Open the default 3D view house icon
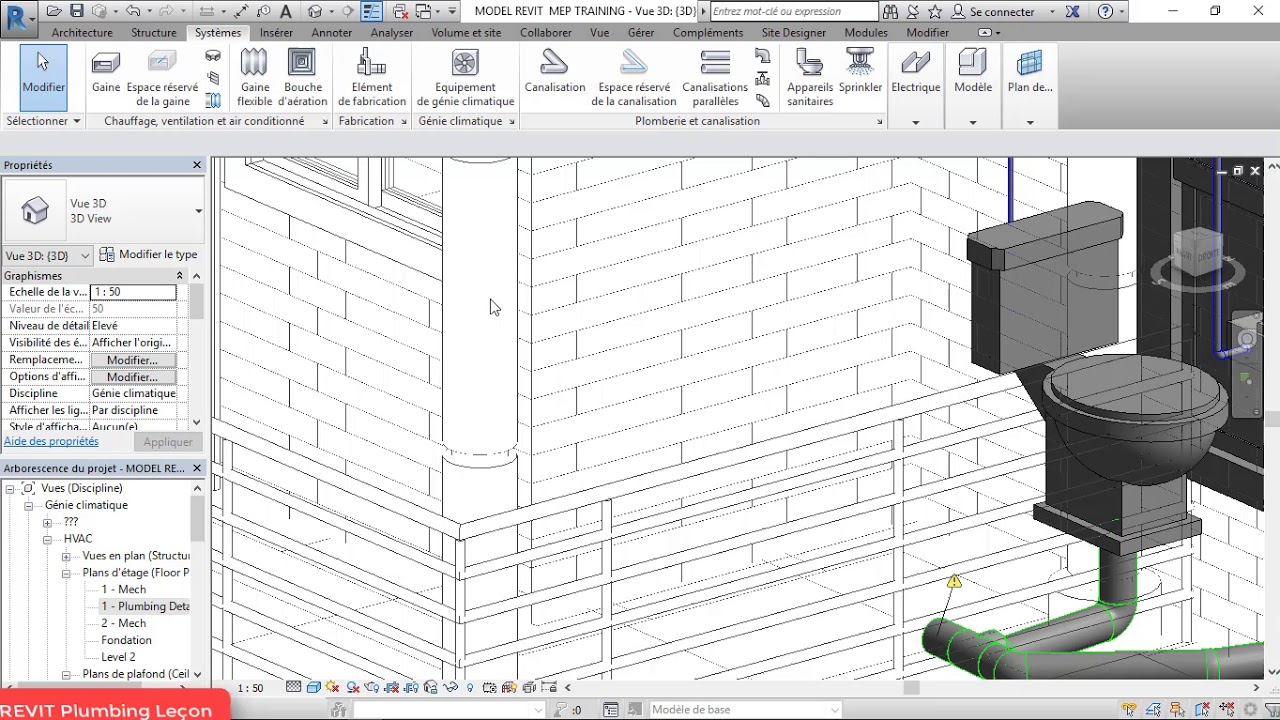The height and width of the screenshot is (720, 1280). [x=315, y=11]
